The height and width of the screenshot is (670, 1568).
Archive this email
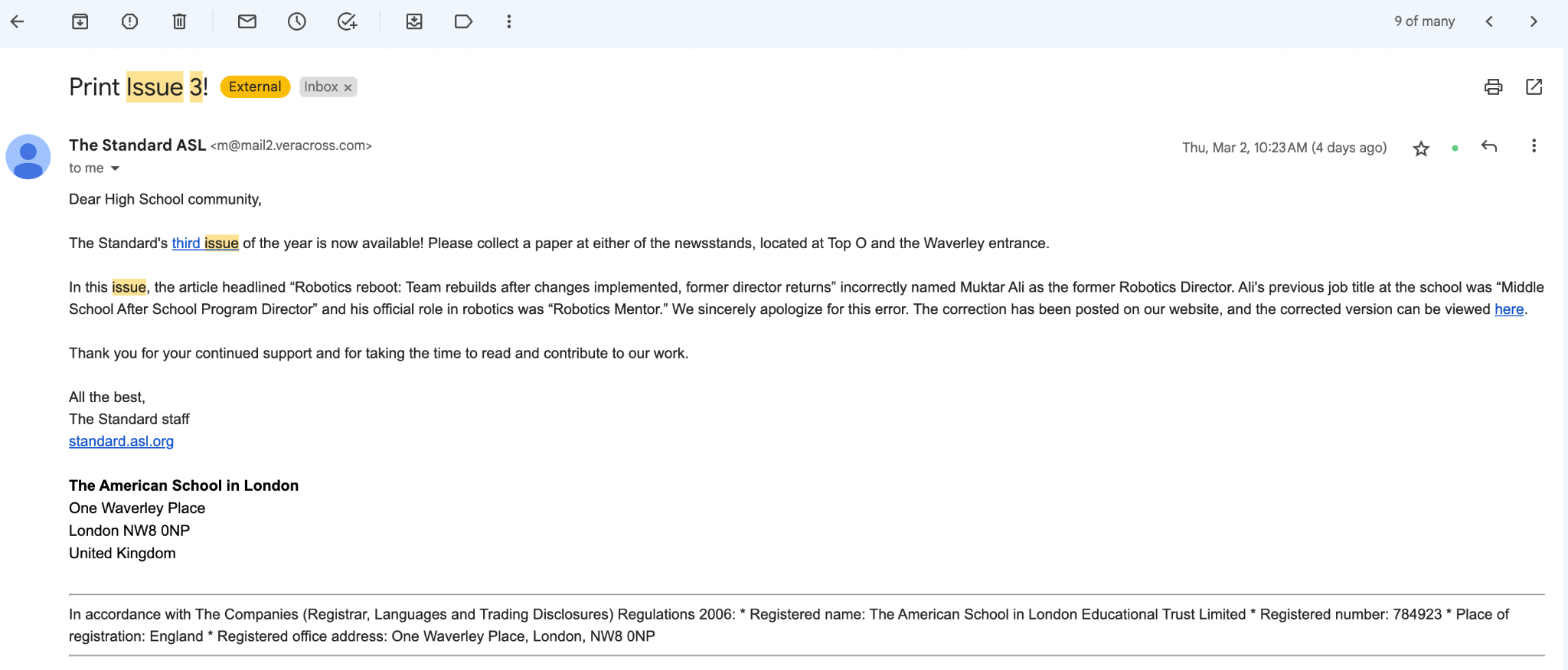pos(80,21)
